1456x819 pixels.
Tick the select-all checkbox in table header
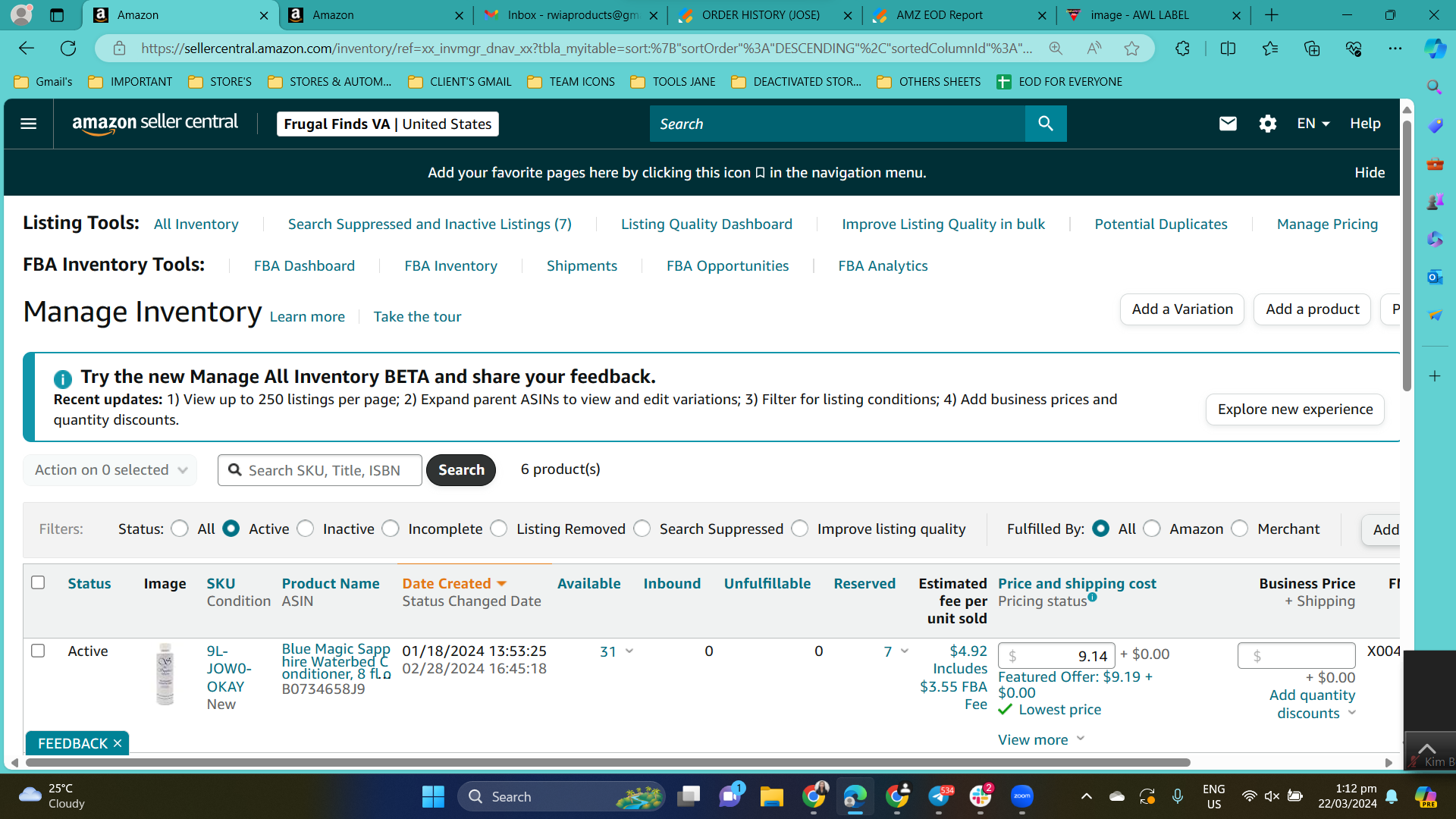coord(38,582)
